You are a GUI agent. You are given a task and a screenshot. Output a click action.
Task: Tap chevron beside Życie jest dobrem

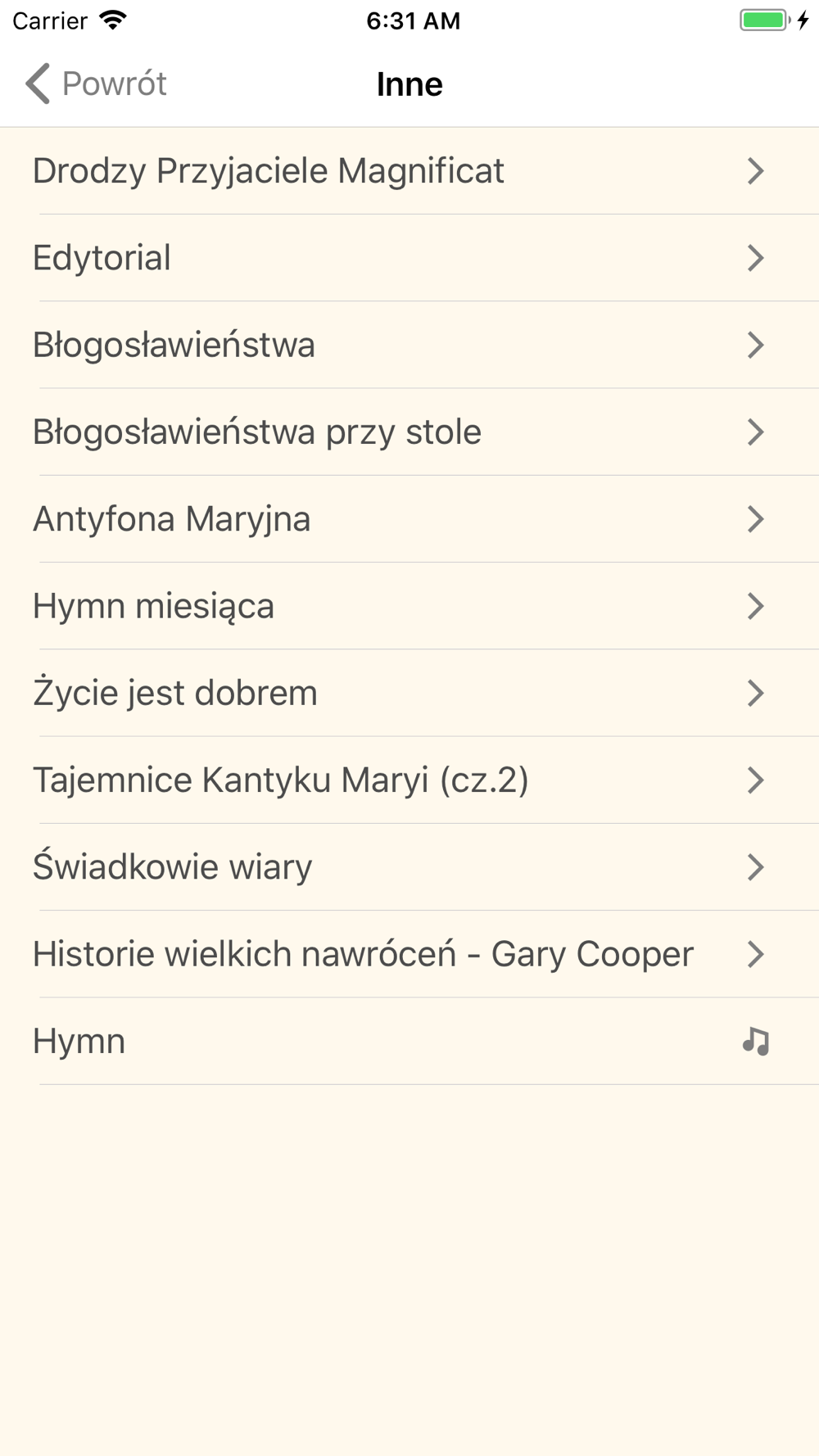click(x=756, y=693)
